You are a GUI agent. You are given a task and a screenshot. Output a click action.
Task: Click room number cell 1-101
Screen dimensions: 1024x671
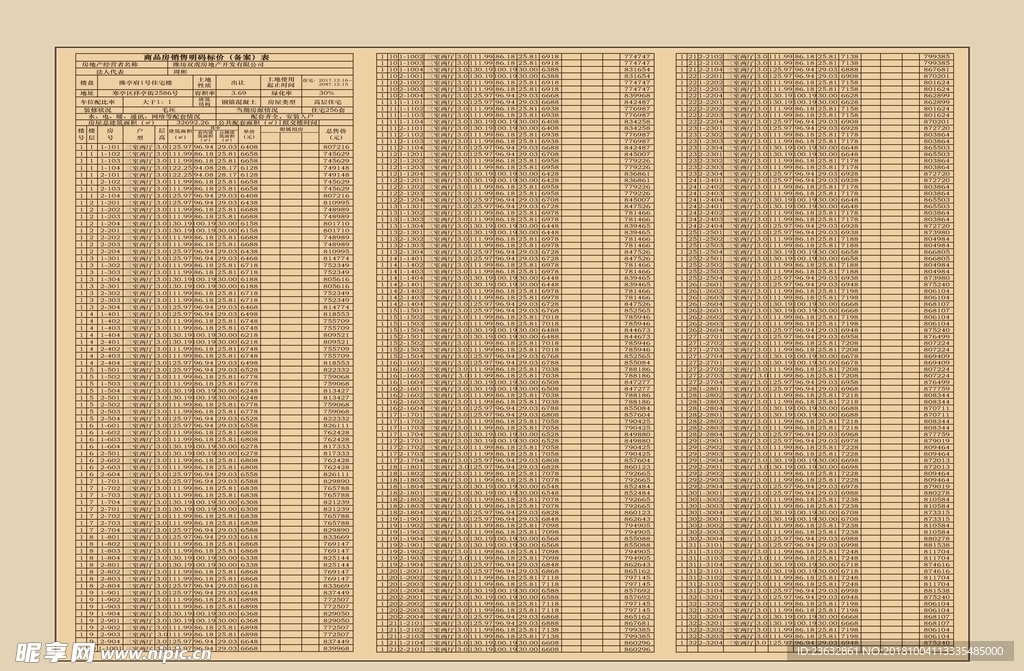coord(111,147)
